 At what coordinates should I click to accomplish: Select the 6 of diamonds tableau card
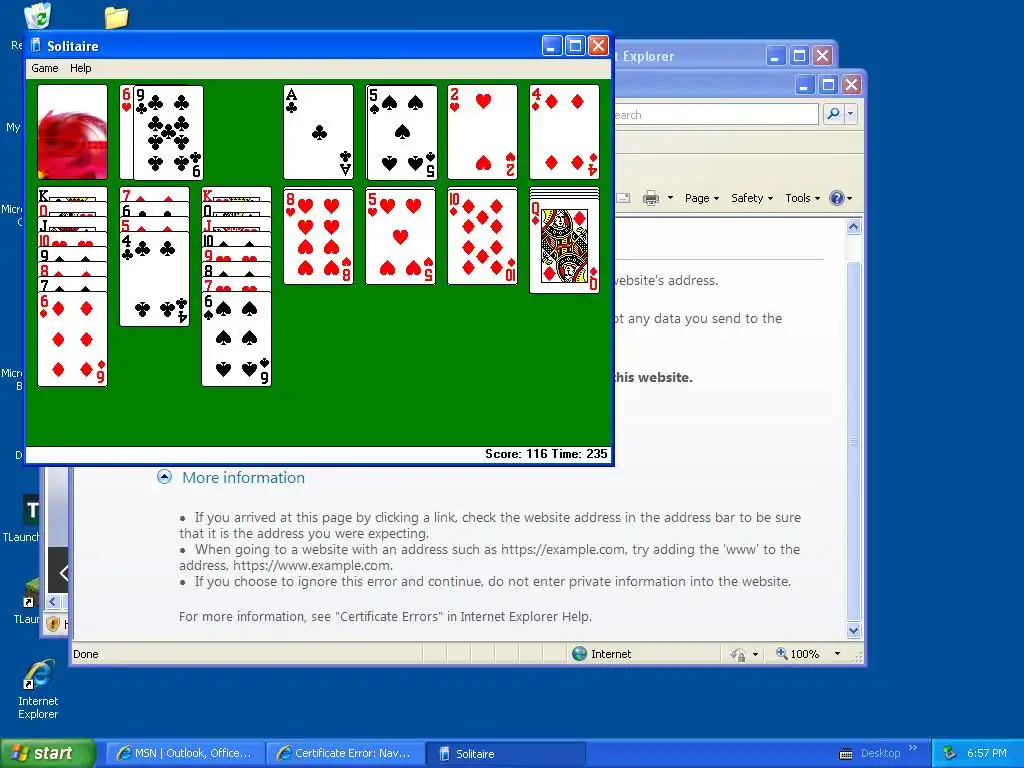tap(72, 339)
